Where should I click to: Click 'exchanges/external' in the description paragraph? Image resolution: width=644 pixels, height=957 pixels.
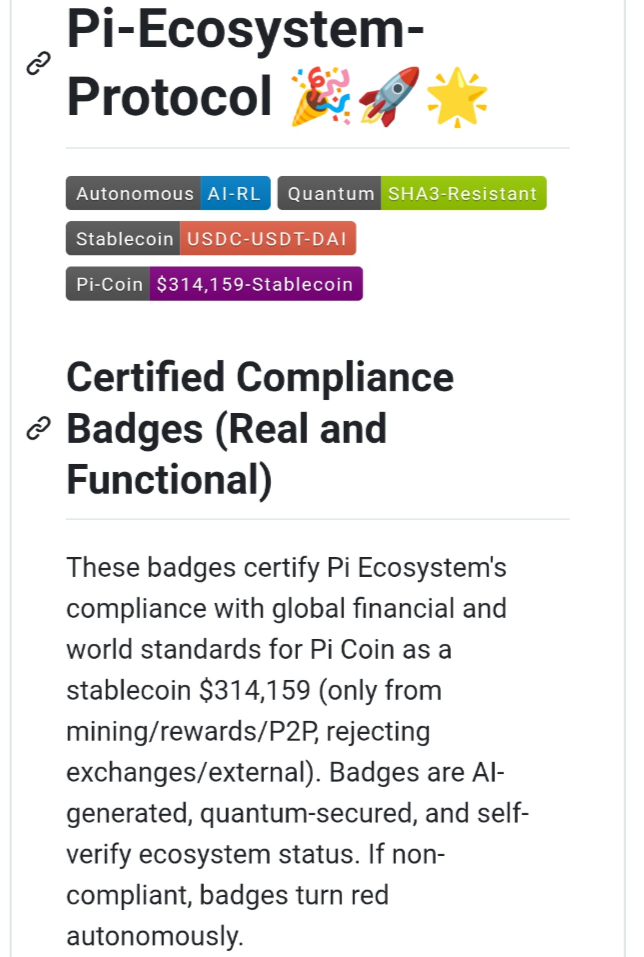[x=192, y=772]
